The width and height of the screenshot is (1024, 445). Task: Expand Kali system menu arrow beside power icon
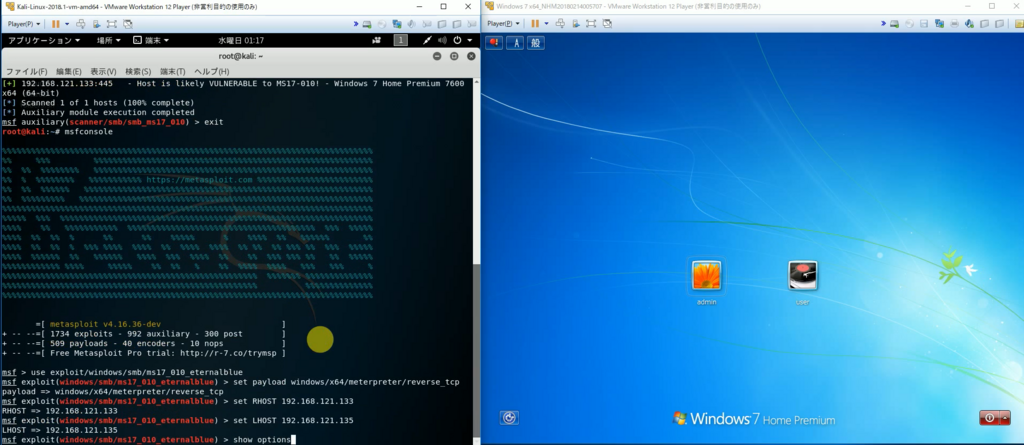coord(469,40)
